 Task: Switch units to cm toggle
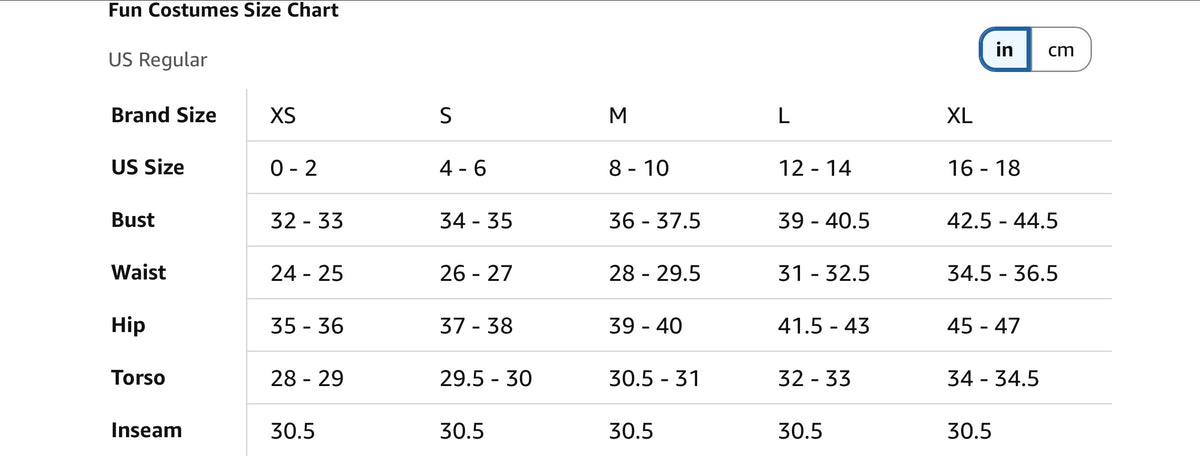(x=1060, y=50)
